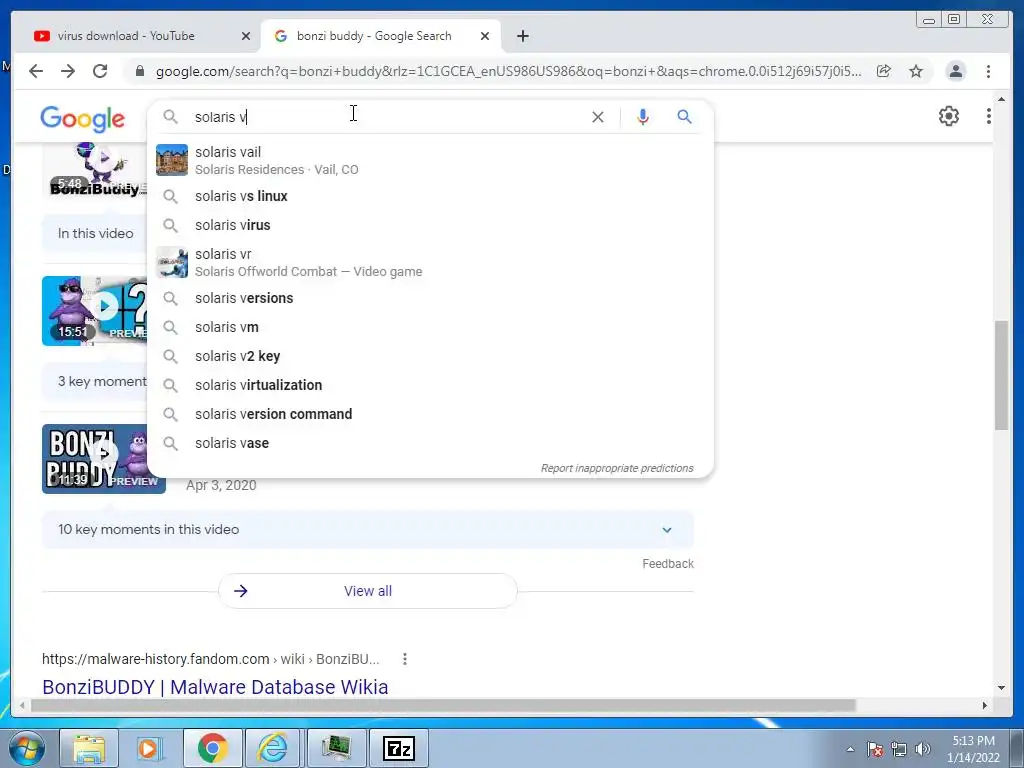Open the 7-Zip taskbar icon

pyautogui.click(x=399, y=748)
